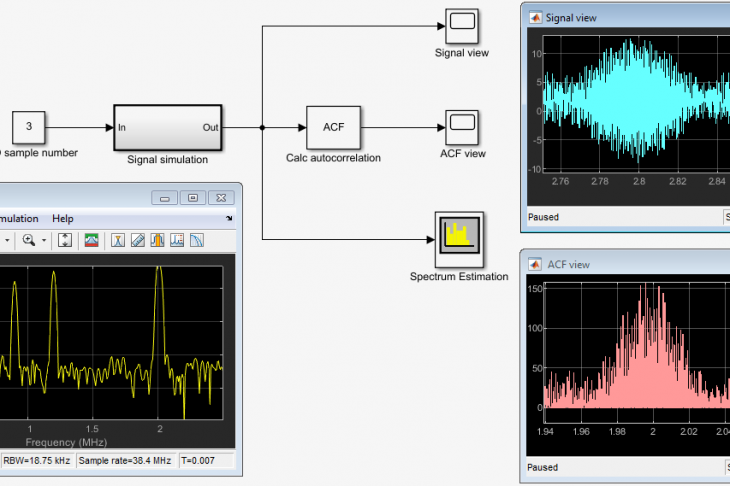
Task: Select the Spectrum Estimation block
Action: (x=460, y=239)
